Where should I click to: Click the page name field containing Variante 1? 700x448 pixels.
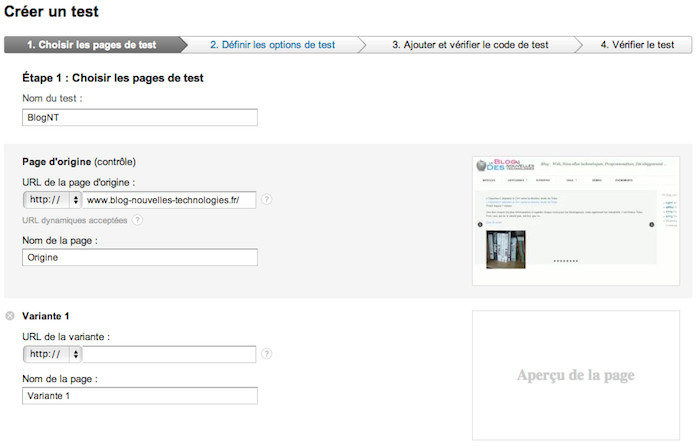[139, 395]
